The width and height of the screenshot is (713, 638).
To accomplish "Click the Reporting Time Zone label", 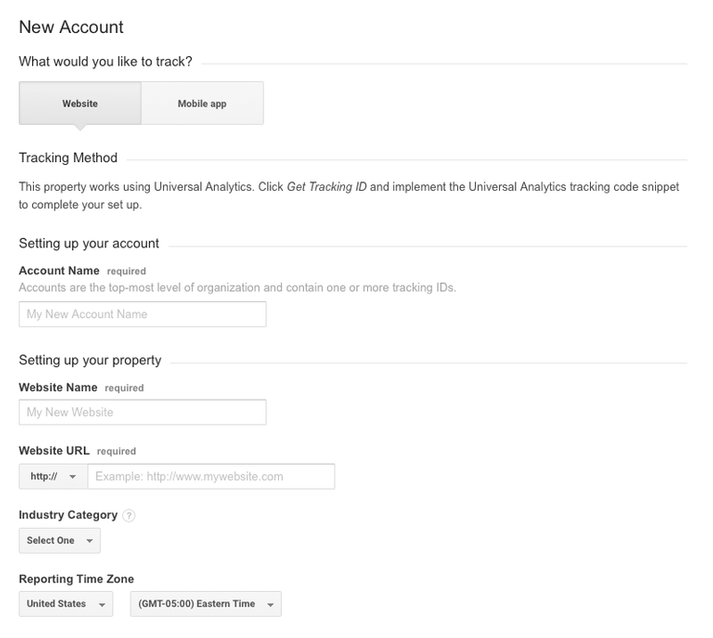I will pos(76,579).
